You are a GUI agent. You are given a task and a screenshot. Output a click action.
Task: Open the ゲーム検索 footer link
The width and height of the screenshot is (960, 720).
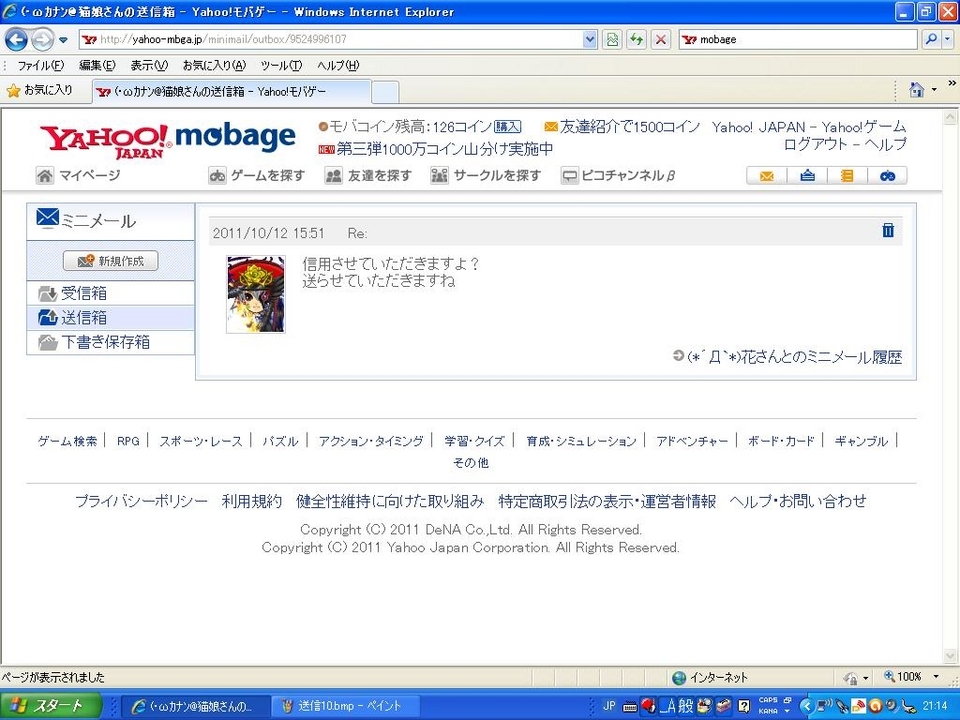[67, 441]
